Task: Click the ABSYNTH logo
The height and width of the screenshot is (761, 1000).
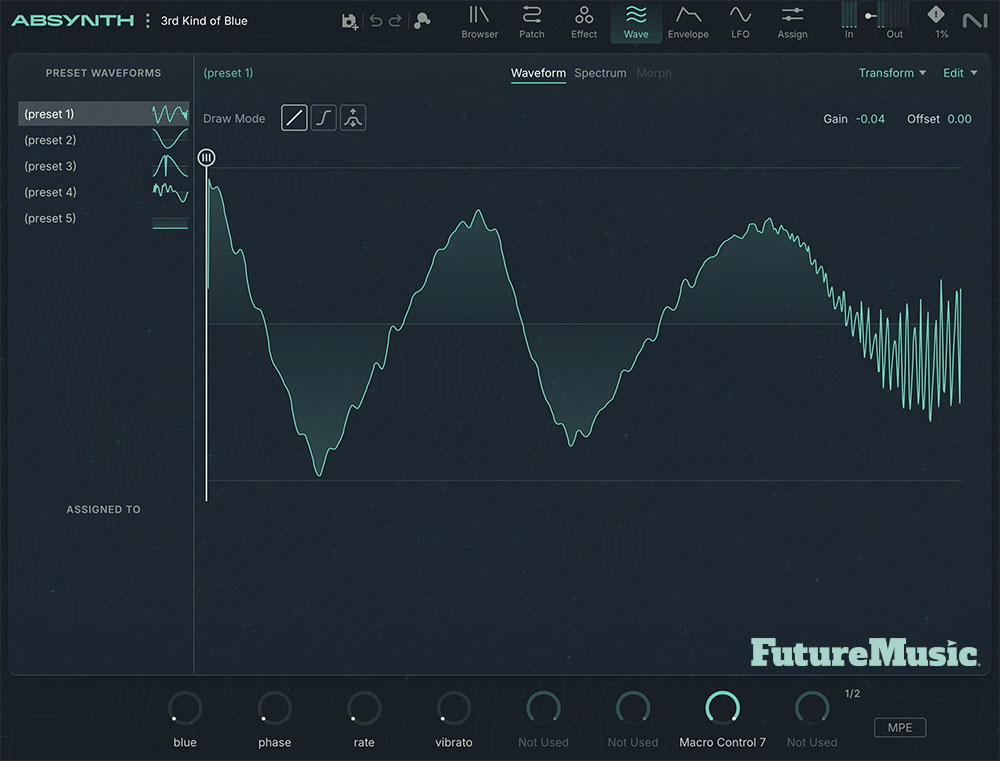Action: point(73,20)
